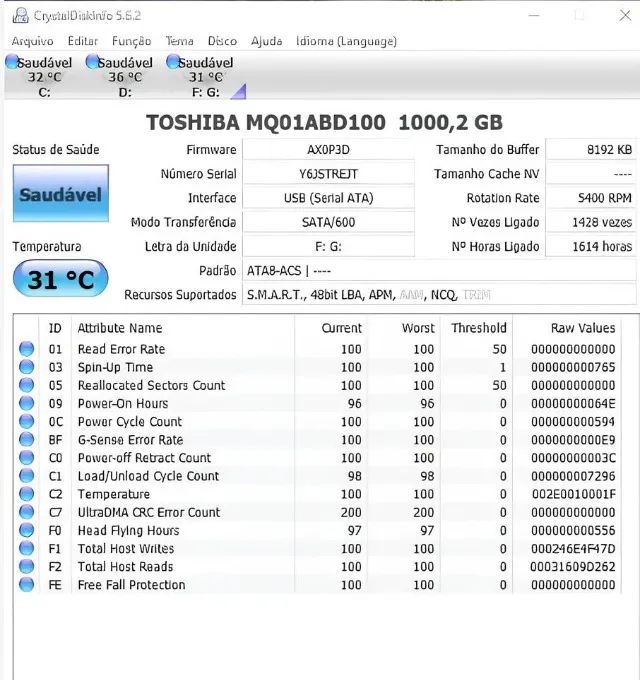The image size is (640, 680).
Task: Click the TOSHIBA MQ01ABD100 disk title
Action: 324,123
